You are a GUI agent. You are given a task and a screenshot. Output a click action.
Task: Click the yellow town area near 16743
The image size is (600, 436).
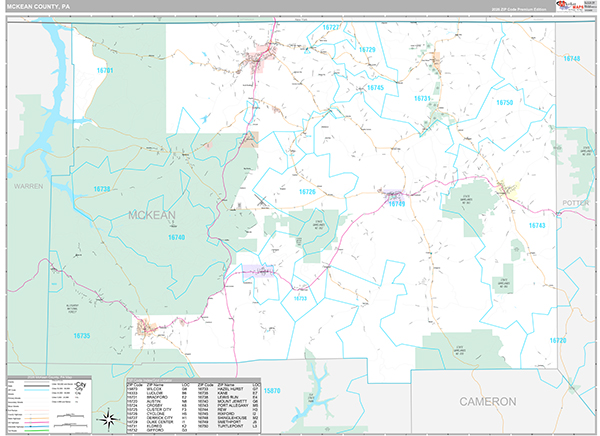508,188
